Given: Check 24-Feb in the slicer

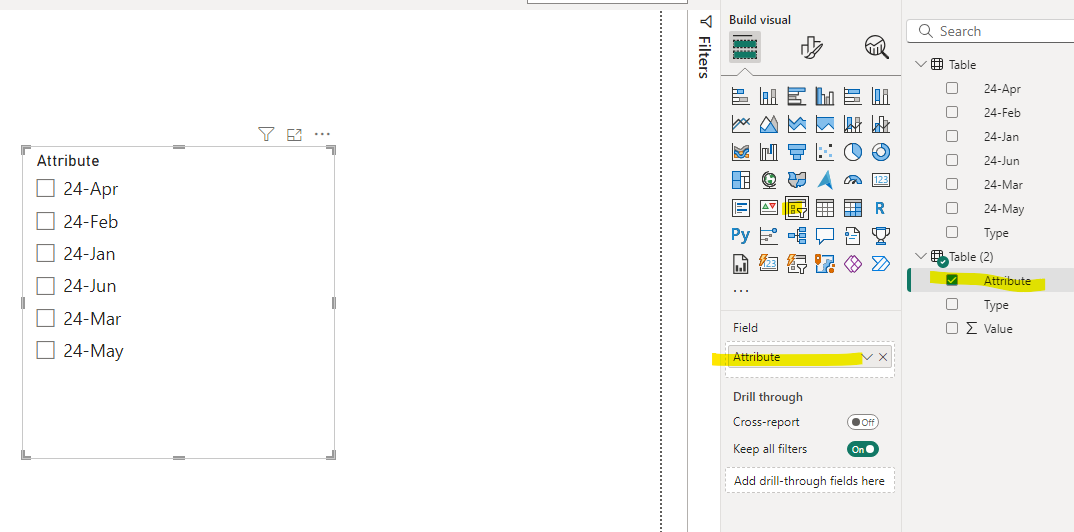Looking at the screenshot, I should click(45, 221).
